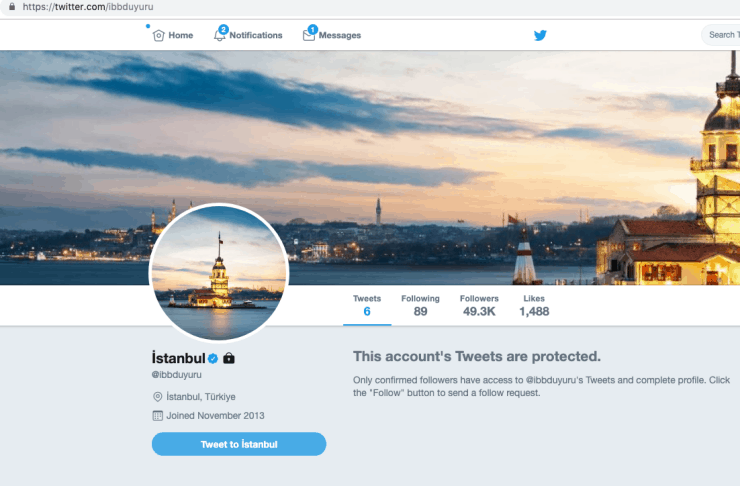Open the Following count tab
Image resolution: width=740 pixels, height=486 pixels.
click(x=420, y=305)
